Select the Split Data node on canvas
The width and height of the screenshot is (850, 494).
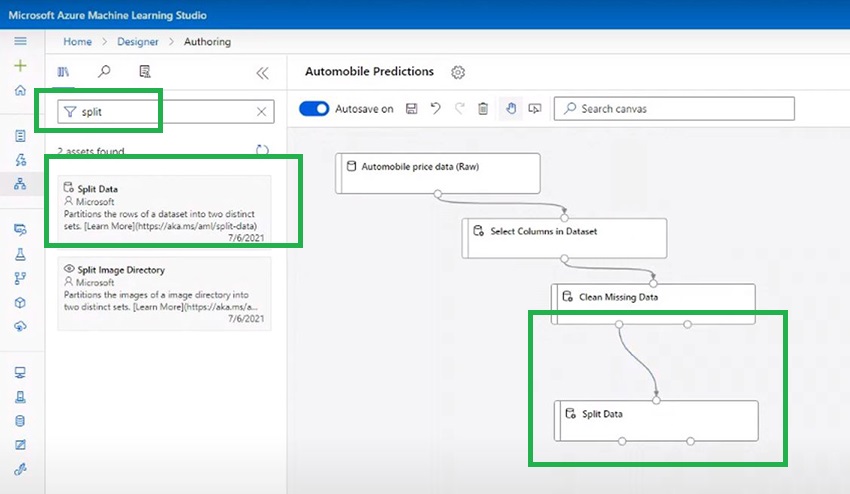656,421
